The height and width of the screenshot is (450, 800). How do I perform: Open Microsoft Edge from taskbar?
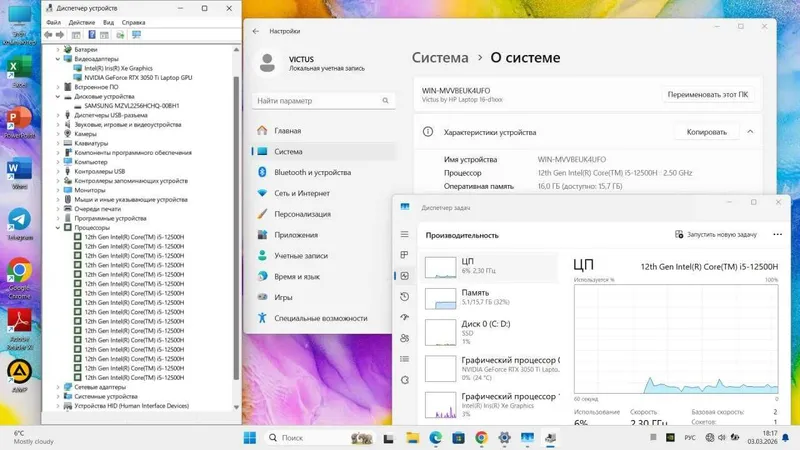click(x=435, y=437)
